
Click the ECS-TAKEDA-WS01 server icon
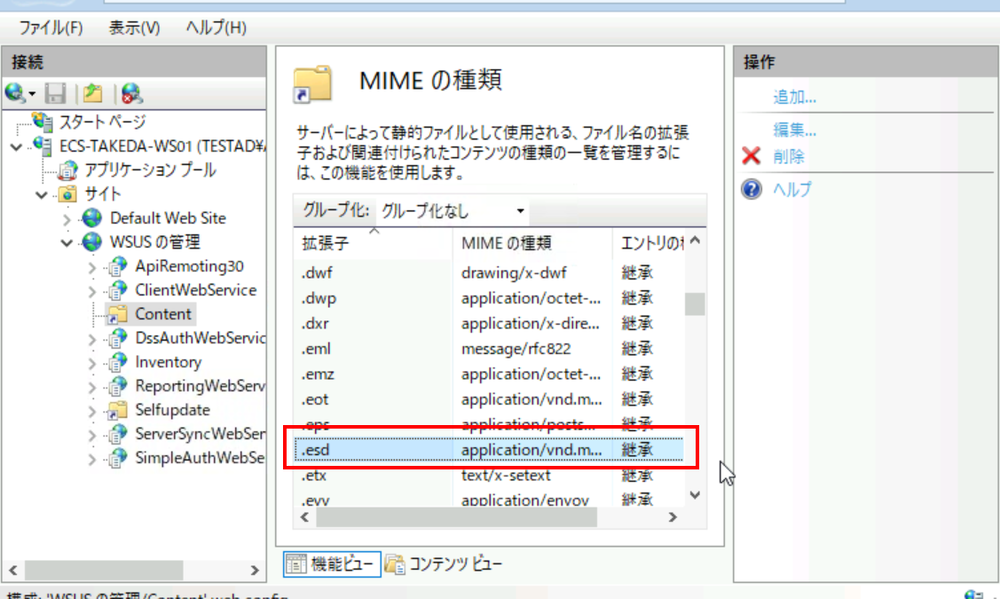pyautogui.click(x=43, y=146)
